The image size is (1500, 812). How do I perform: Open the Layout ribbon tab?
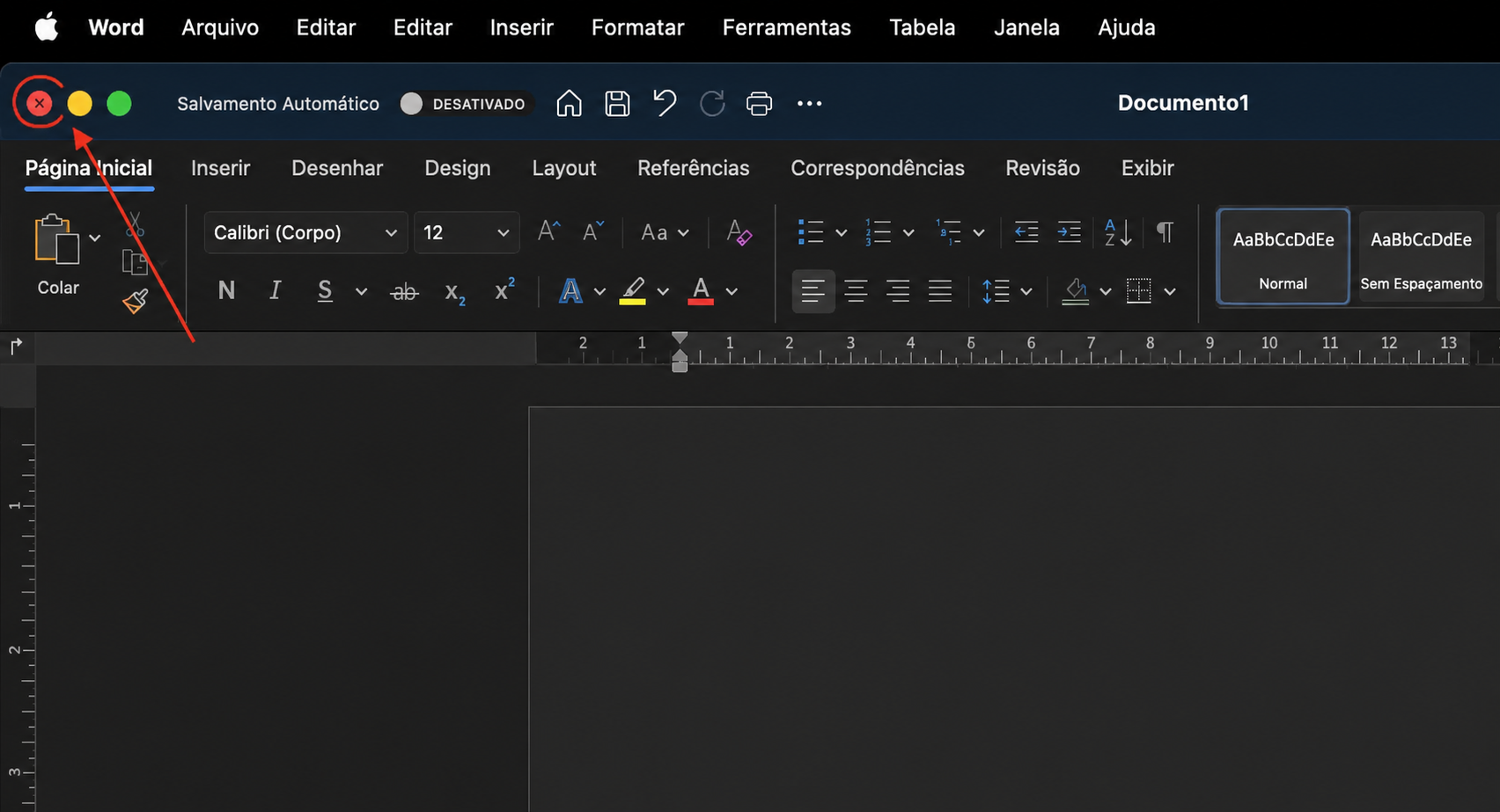point(563,168)
